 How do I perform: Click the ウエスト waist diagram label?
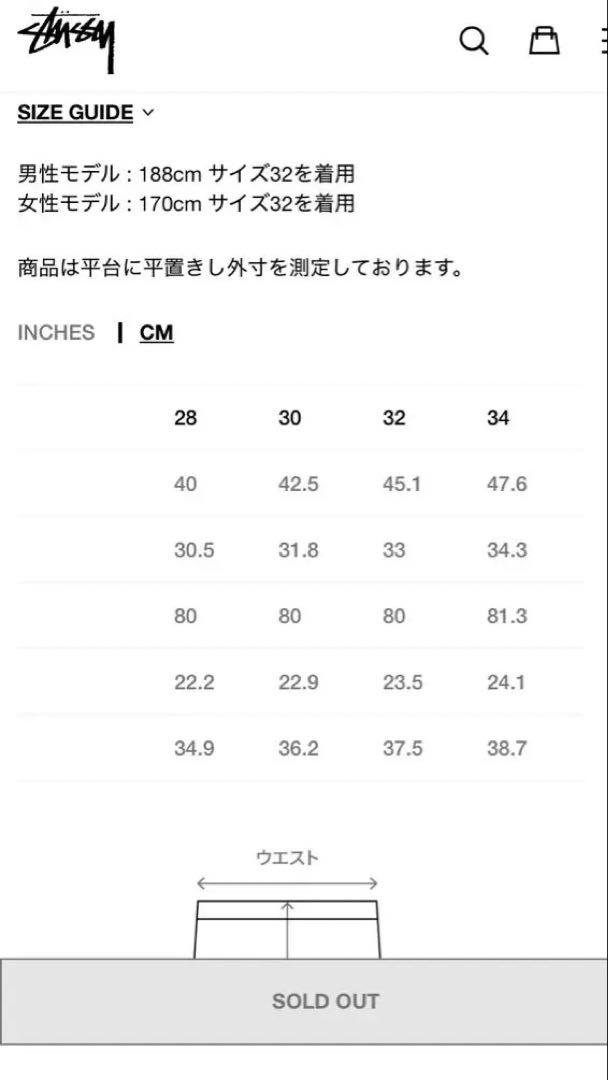pos(287,858)
